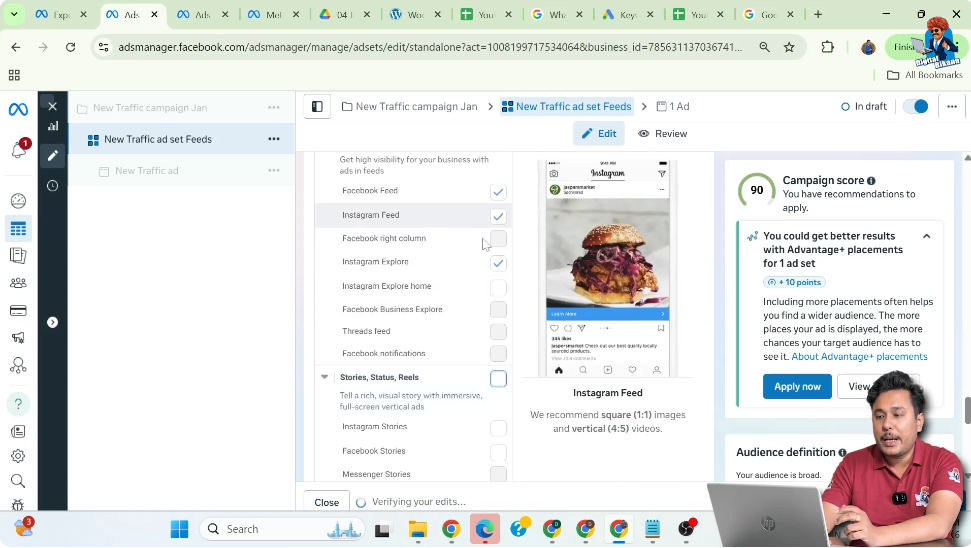
Task: Check Instagram Explore home placement
Action: point(499,287)
